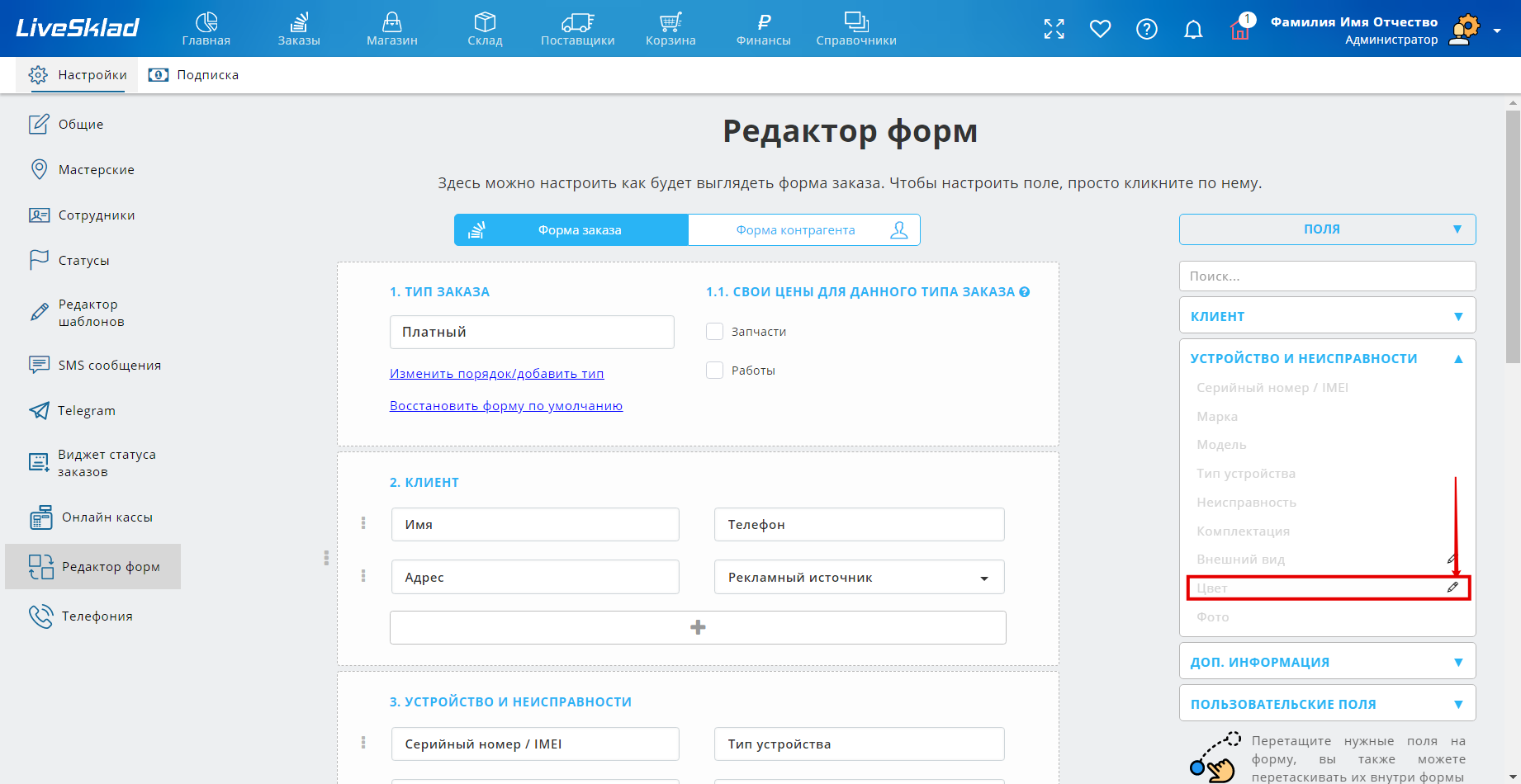The width and height of the screenshot is (1521, 784).
Task: Open Финансы ruble section
Action: pyautogui.click(x=764, y=29)
